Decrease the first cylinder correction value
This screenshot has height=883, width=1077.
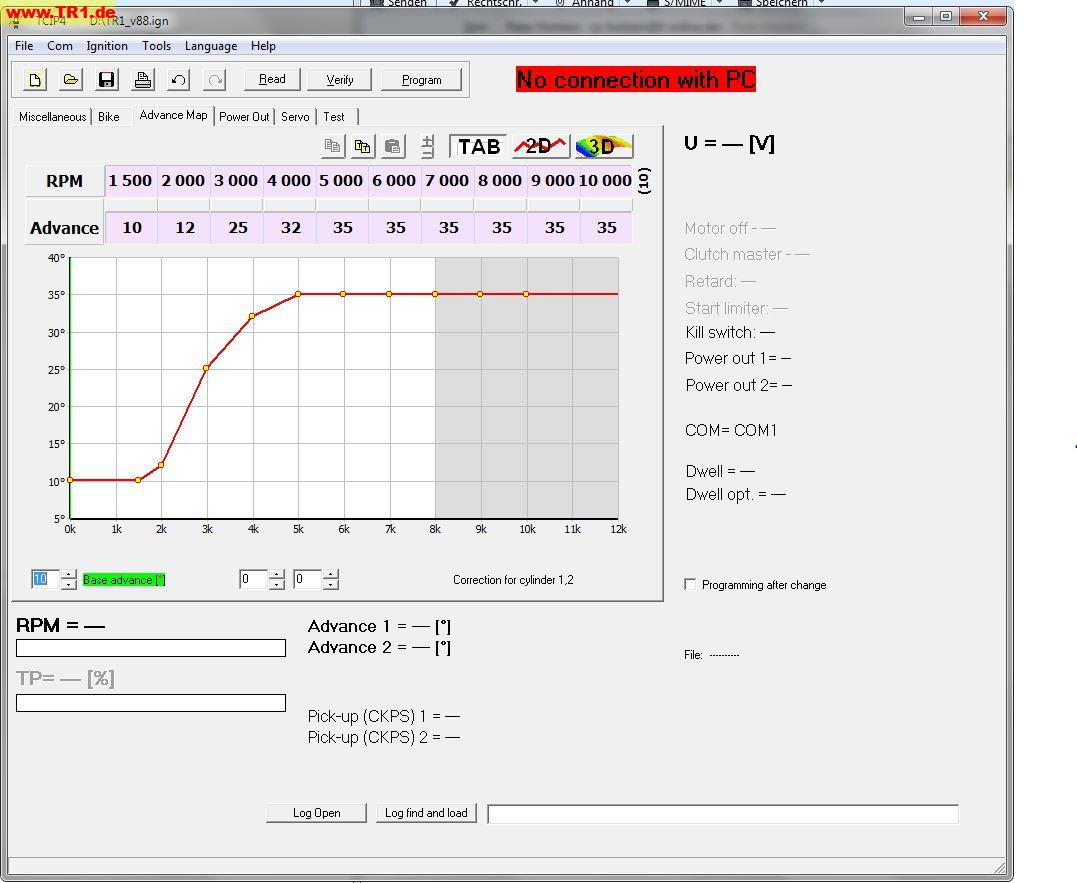276,584
